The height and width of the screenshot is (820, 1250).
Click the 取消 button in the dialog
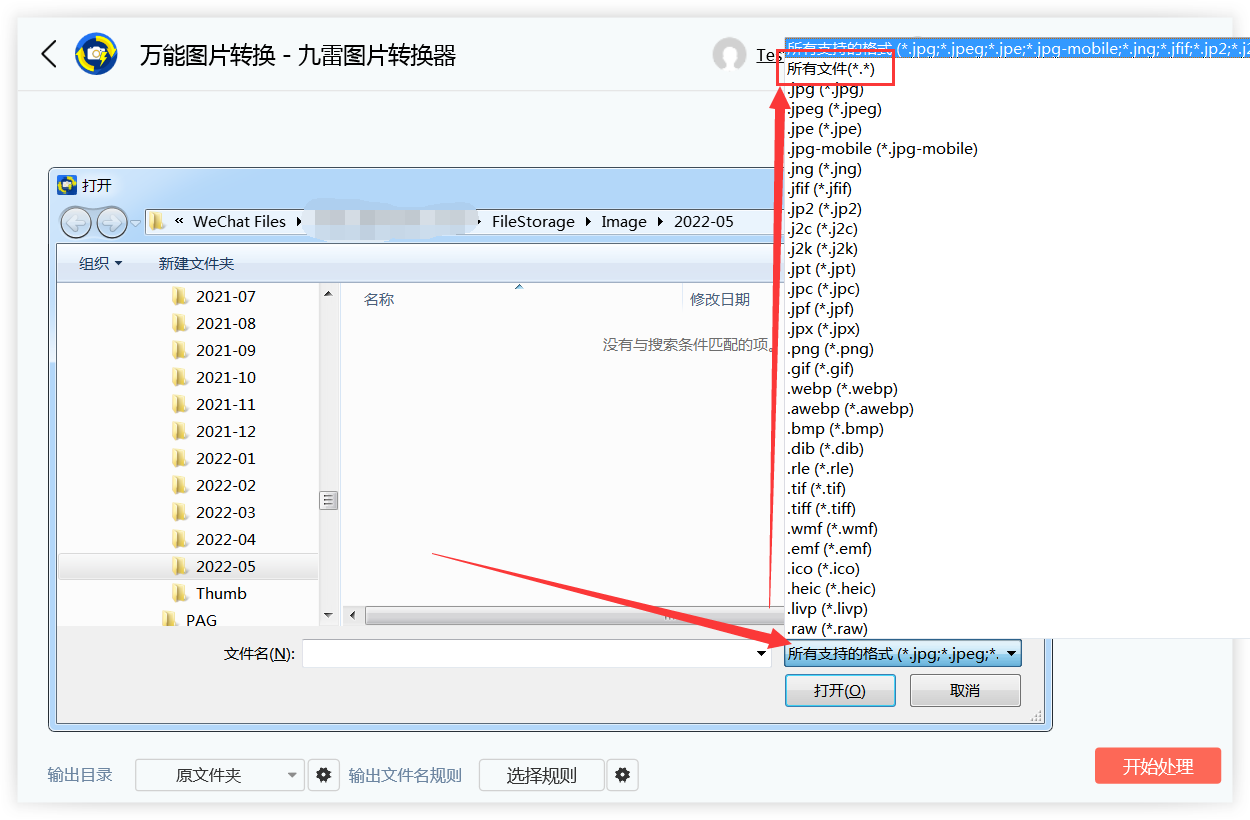[965, 690]
